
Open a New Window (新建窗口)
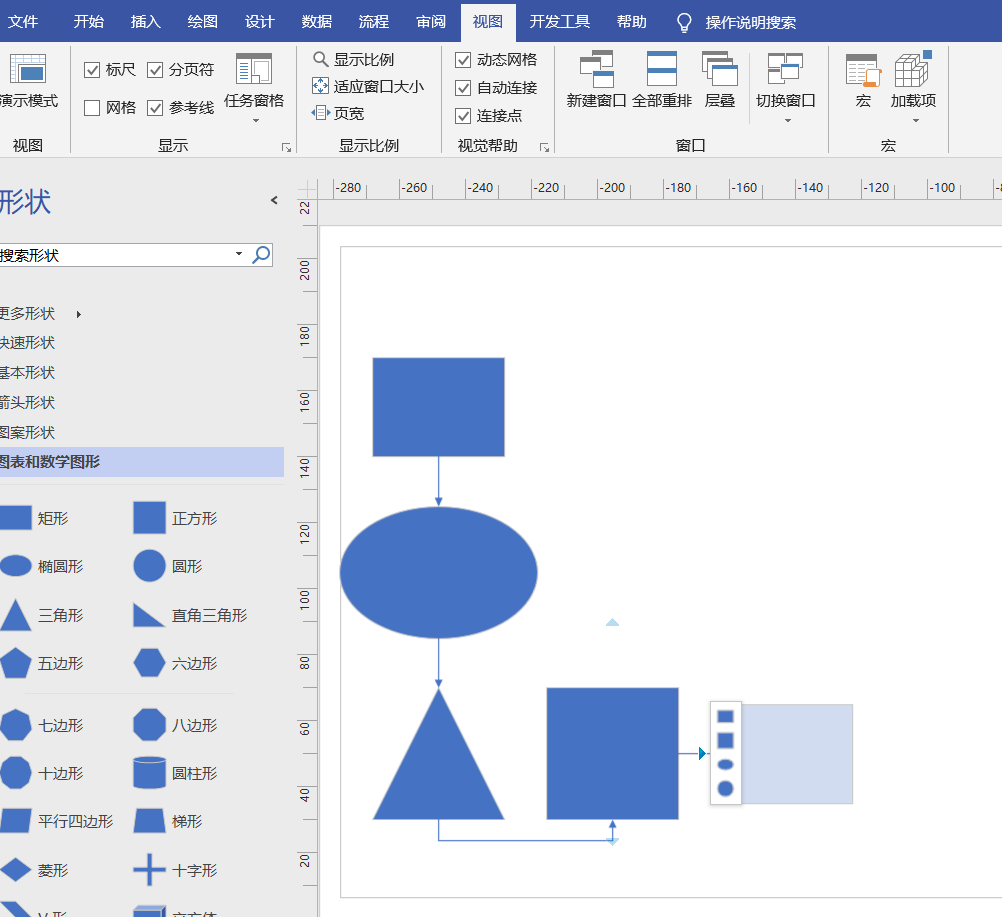coord(596,81)
